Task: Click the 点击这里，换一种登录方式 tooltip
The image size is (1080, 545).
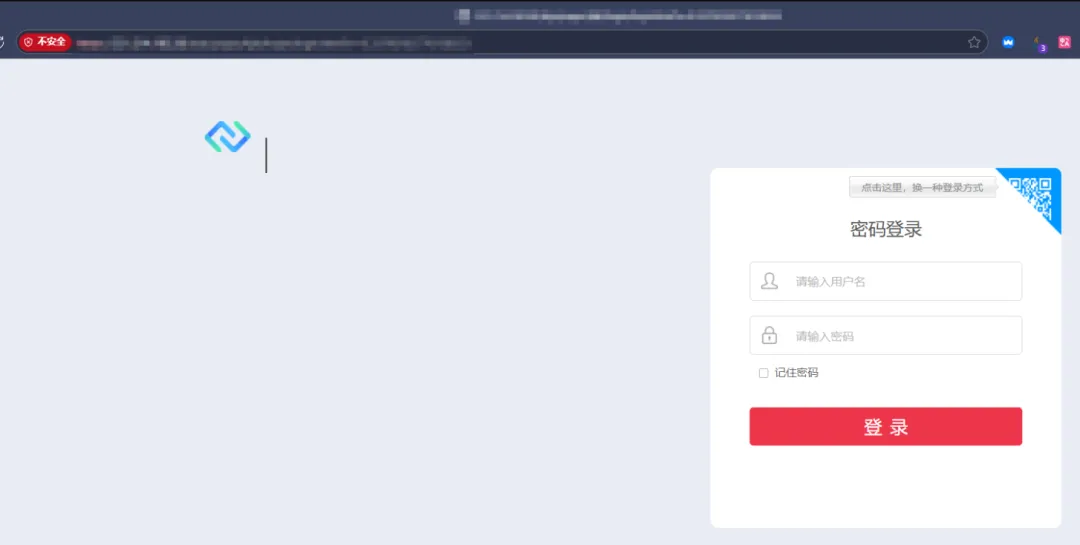Action: point(922,187)
